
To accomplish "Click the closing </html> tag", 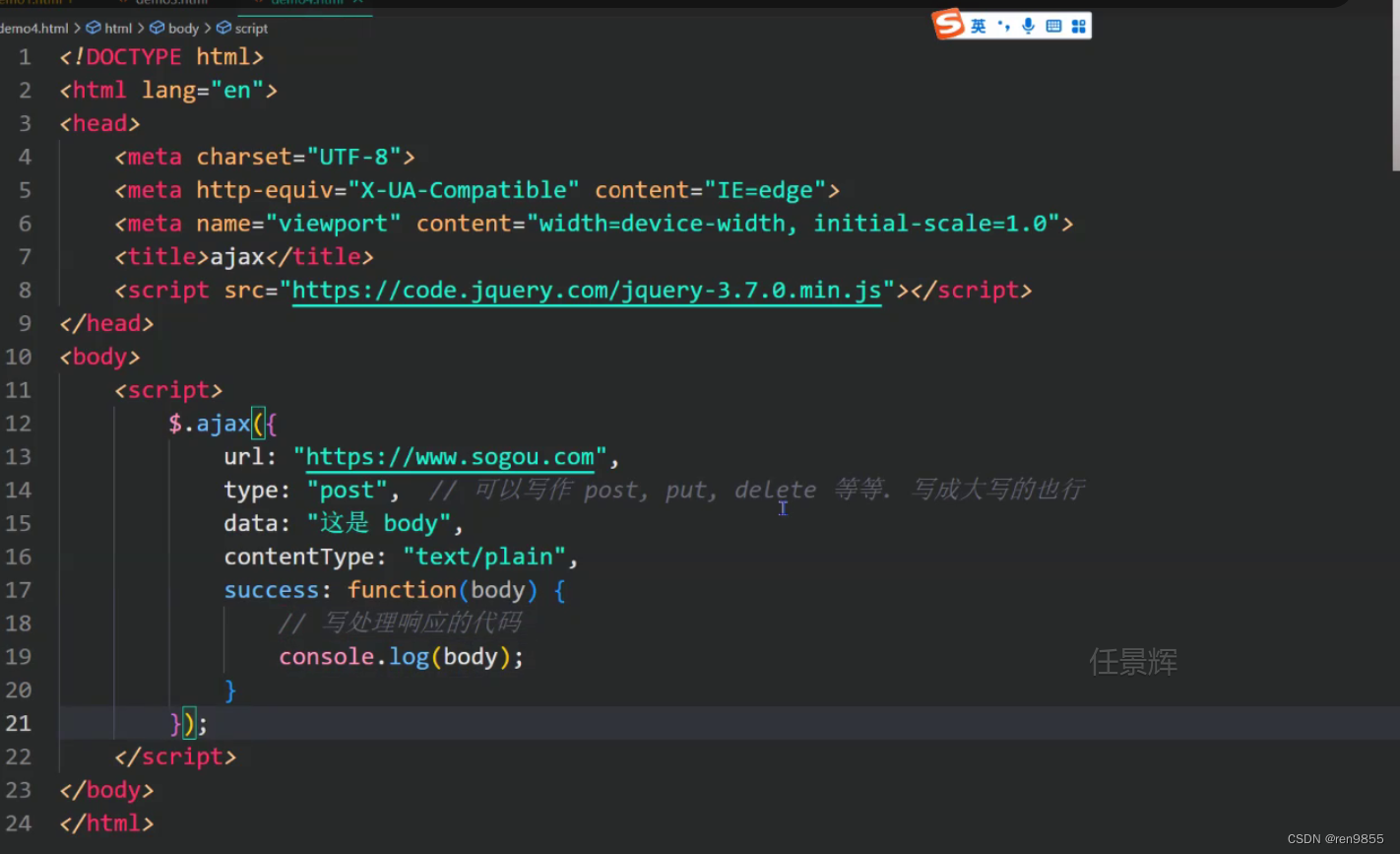I will [x=106, y=822].
